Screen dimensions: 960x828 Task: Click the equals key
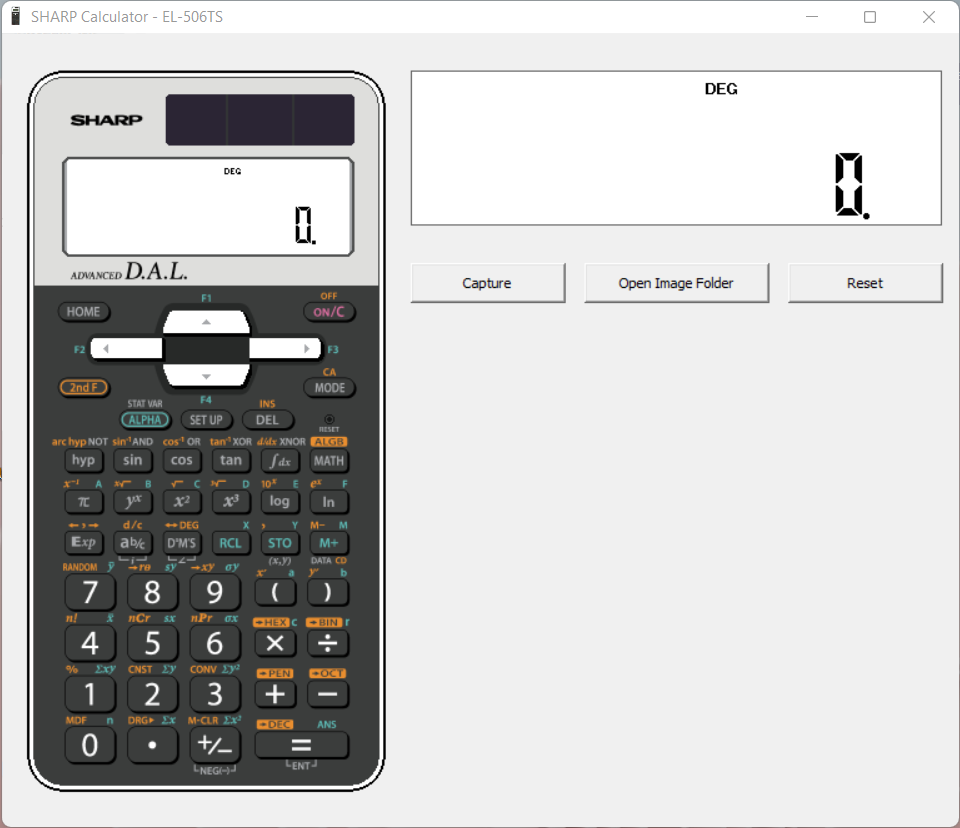tap(301, 745)
